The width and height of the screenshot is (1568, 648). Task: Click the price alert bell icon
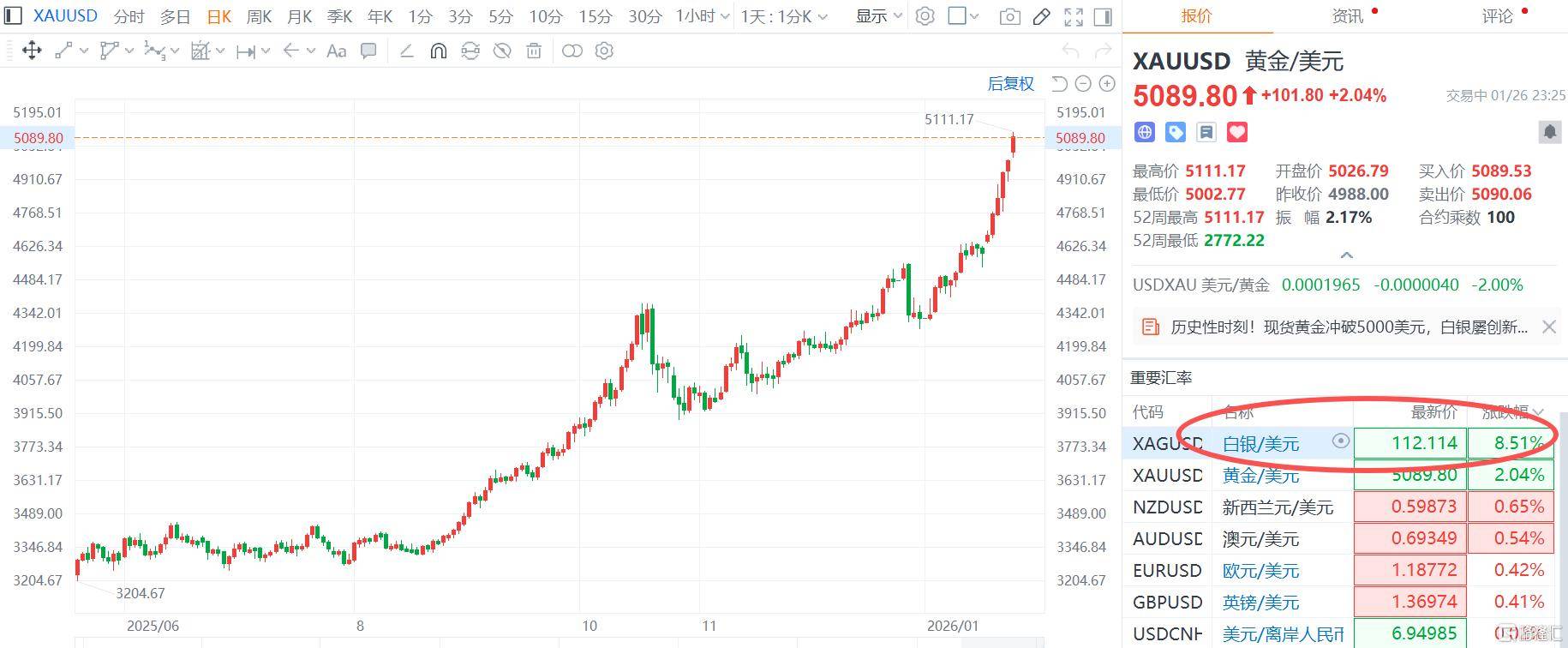tap(1549, 132)
